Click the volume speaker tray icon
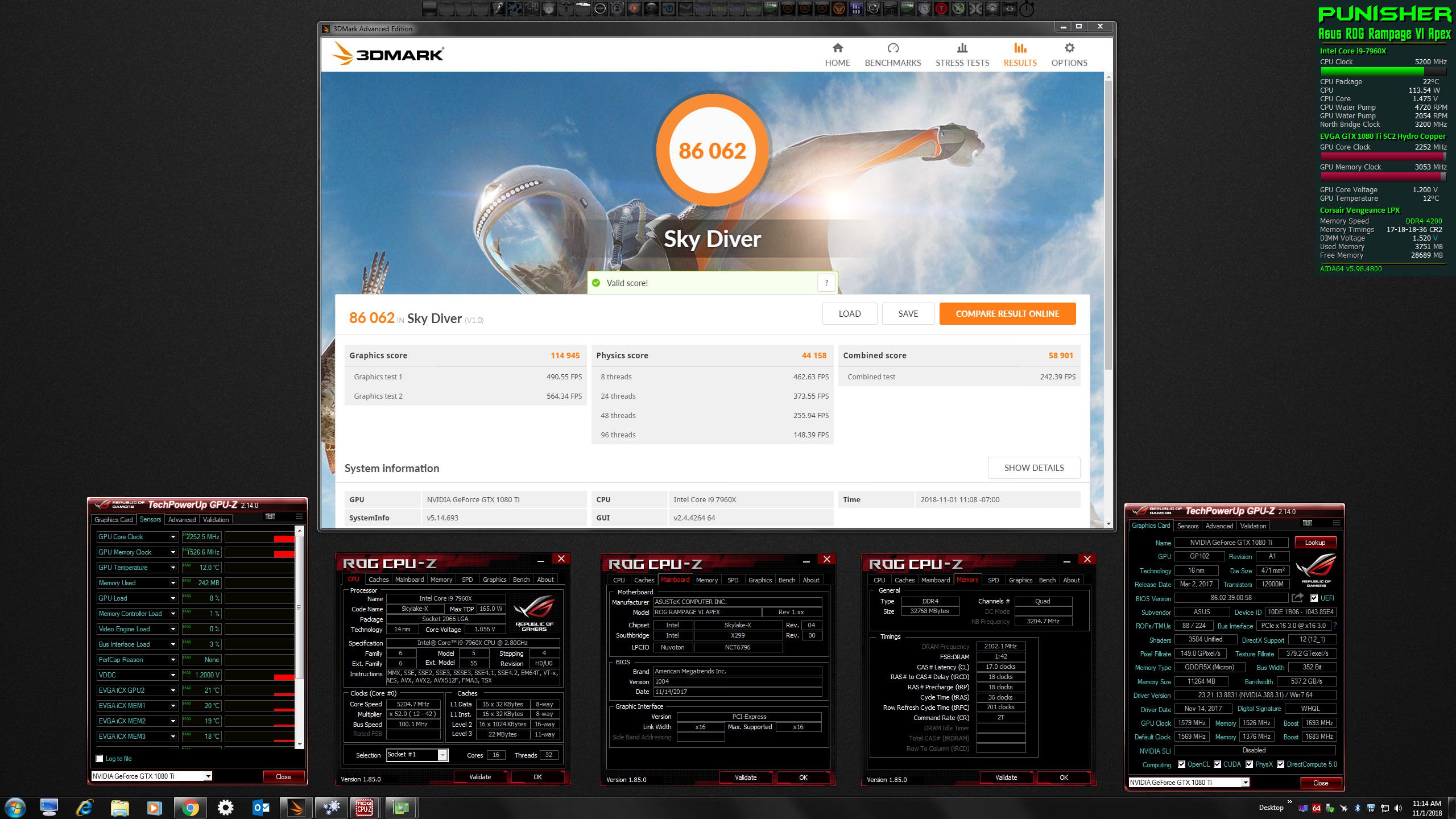 click(x=1399, y=808)
